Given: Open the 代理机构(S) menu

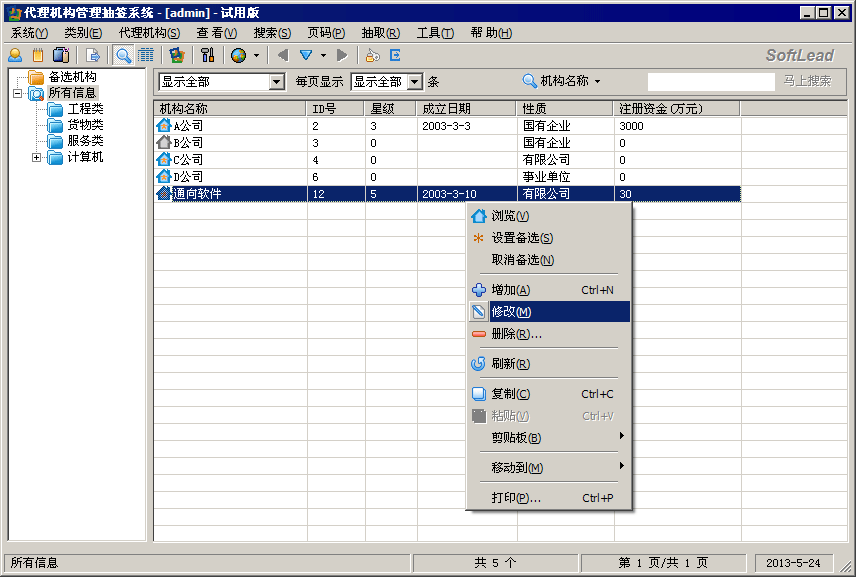Looking at the screenshot, I should coord(150,33).
